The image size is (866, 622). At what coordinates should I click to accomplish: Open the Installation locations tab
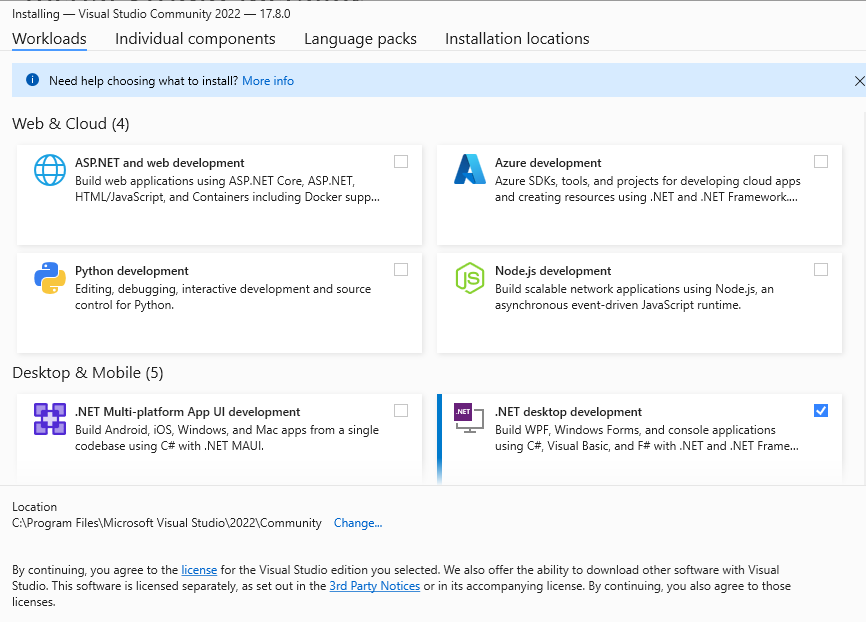[517, 39]
